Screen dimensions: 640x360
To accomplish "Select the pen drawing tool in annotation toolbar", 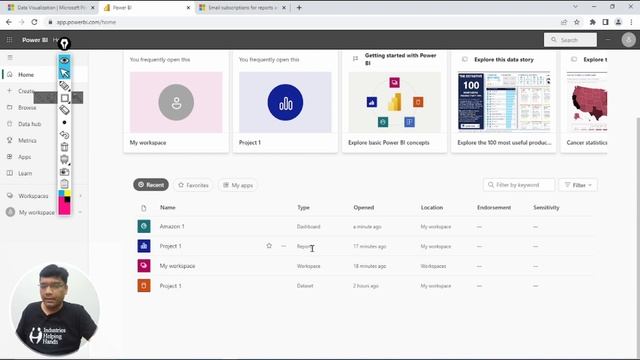I will click(x=64, y=86).
